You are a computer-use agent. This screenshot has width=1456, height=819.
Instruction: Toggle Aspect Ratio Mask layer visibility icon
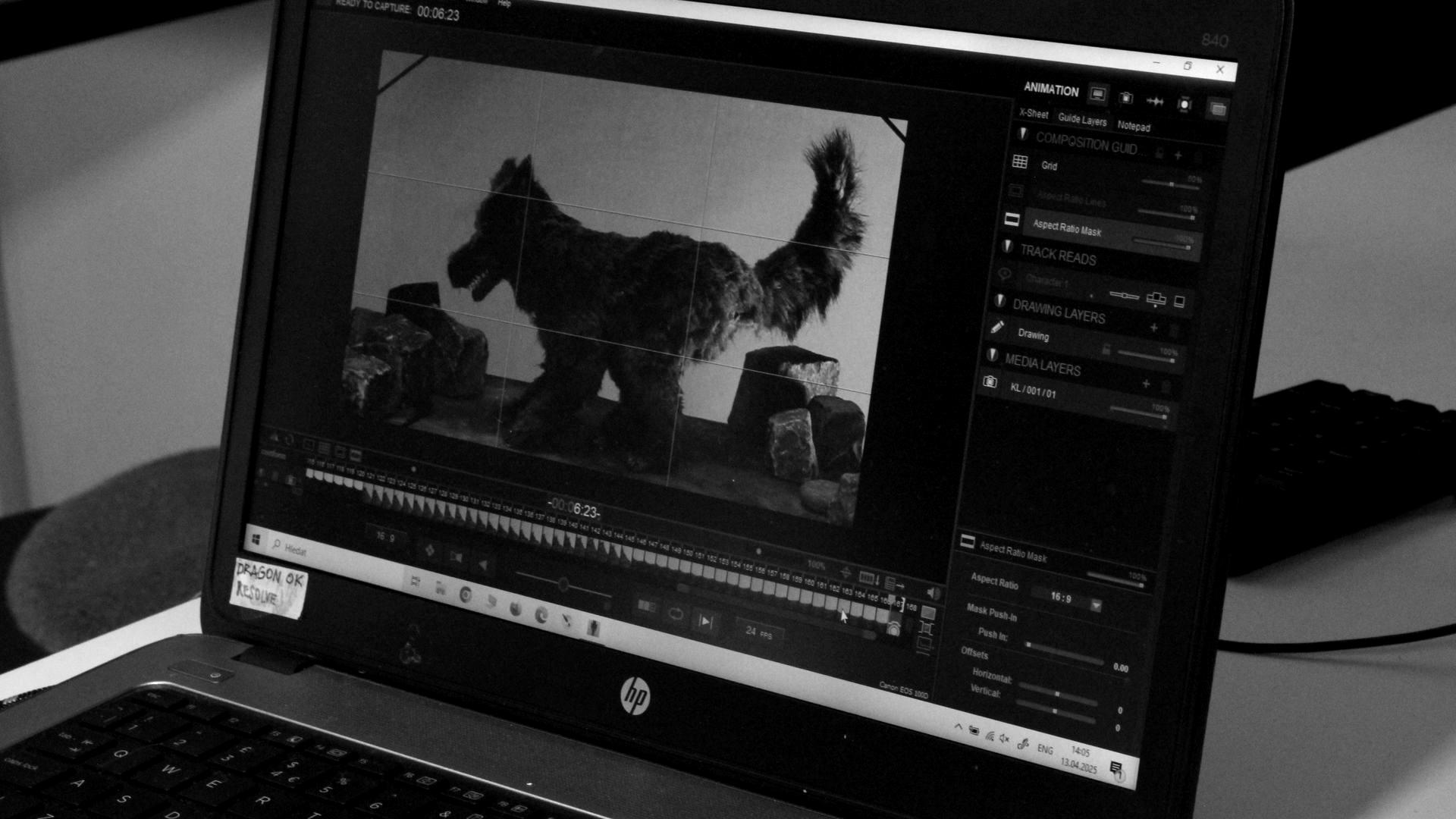[x=1012, y=220]
